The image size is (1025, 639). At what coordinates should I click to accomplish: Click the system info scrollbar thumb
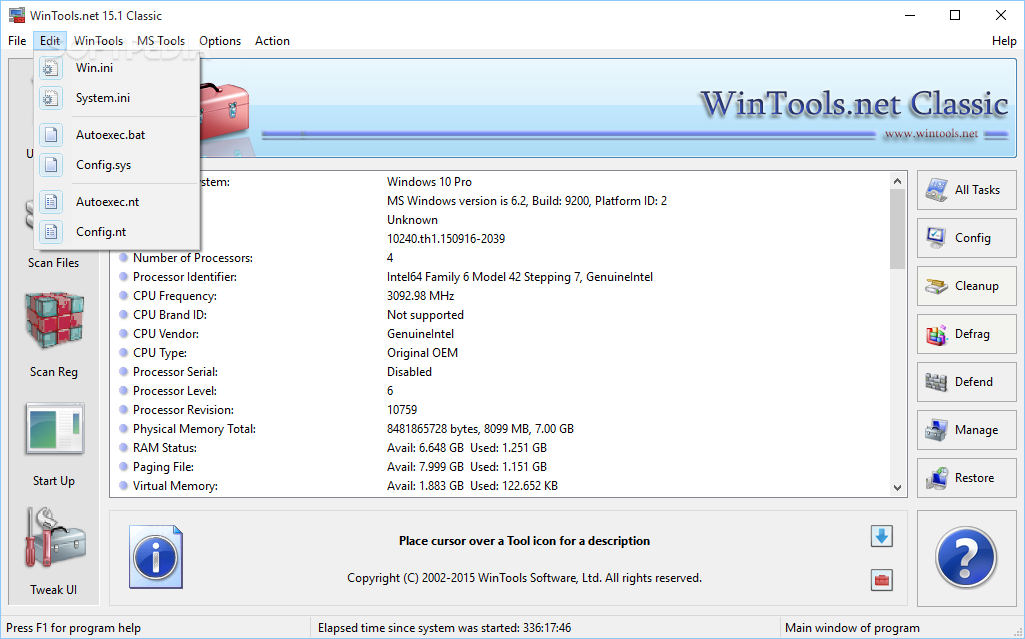897,229
